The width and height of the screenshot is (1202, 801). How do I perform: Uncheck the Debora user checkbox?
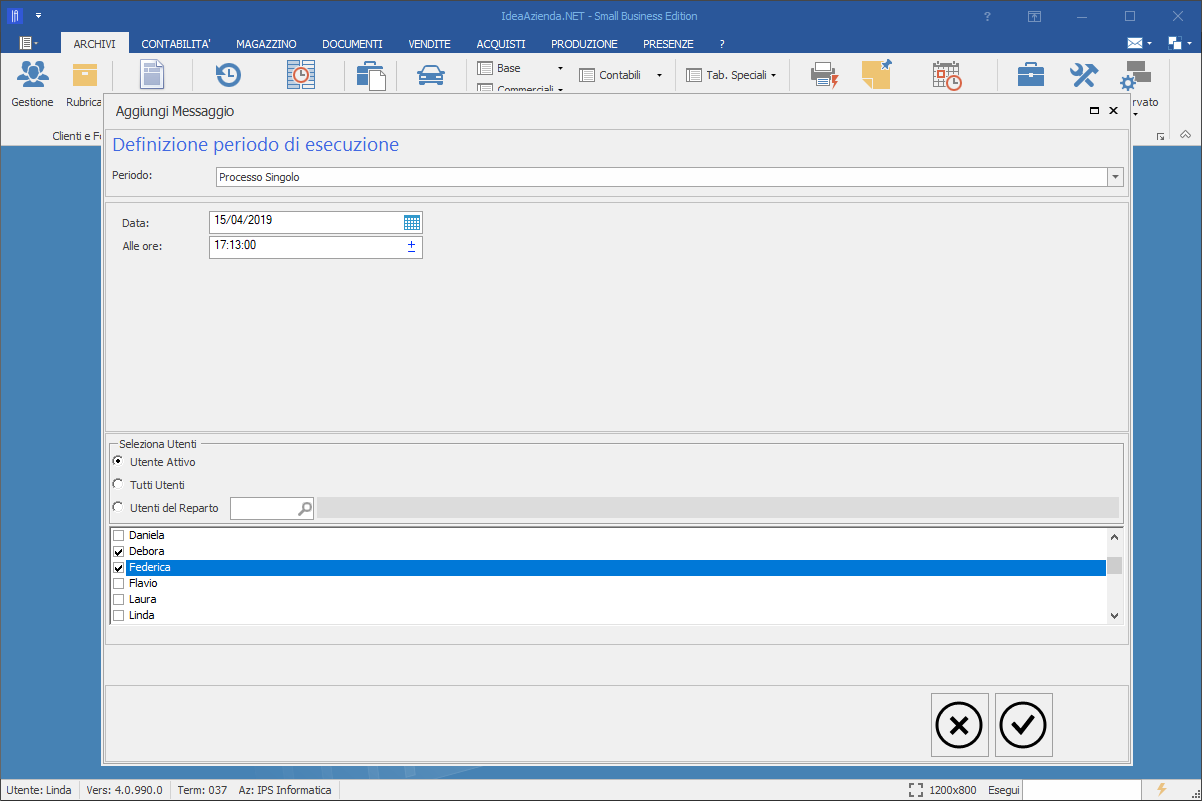(x=119, y=552)
